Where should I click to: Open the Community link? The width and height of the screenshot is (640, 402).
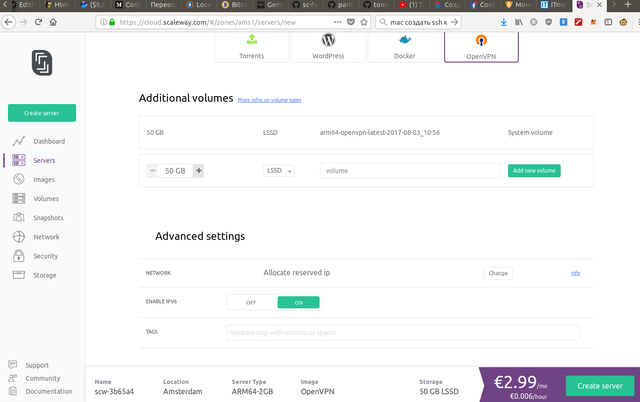click(42, 378)
